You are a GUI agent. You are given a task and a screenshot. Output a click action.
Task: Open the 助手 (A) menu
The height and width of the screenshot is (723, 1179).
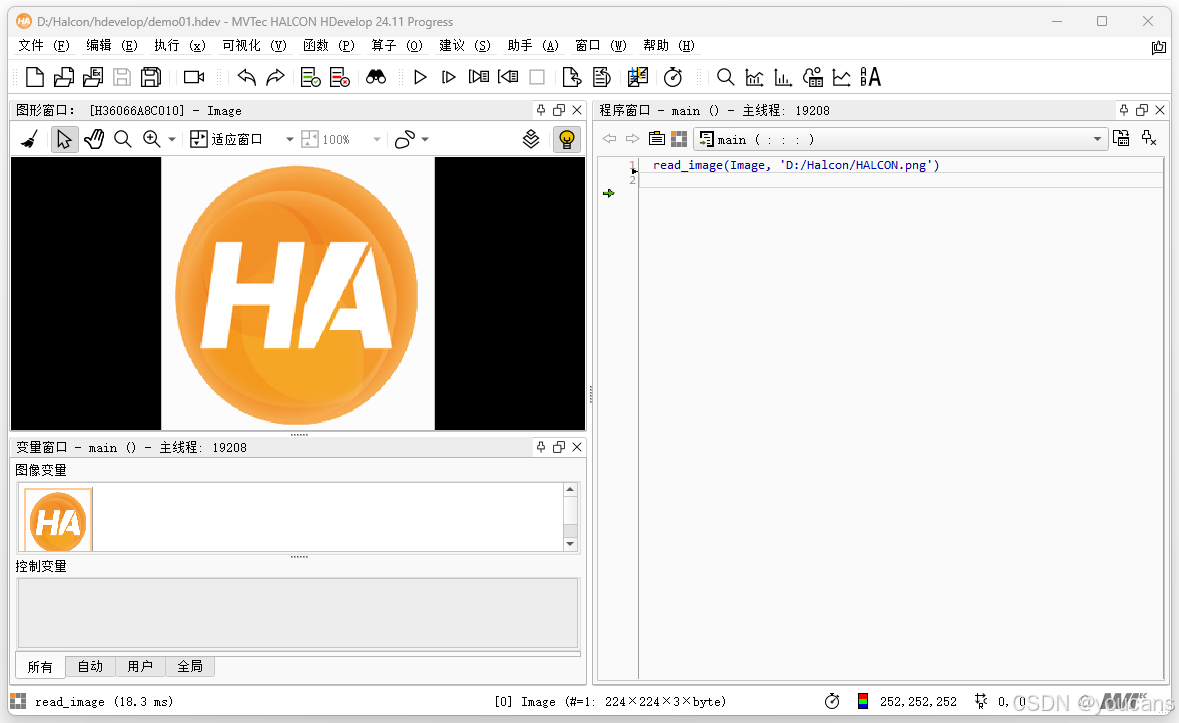533,45
